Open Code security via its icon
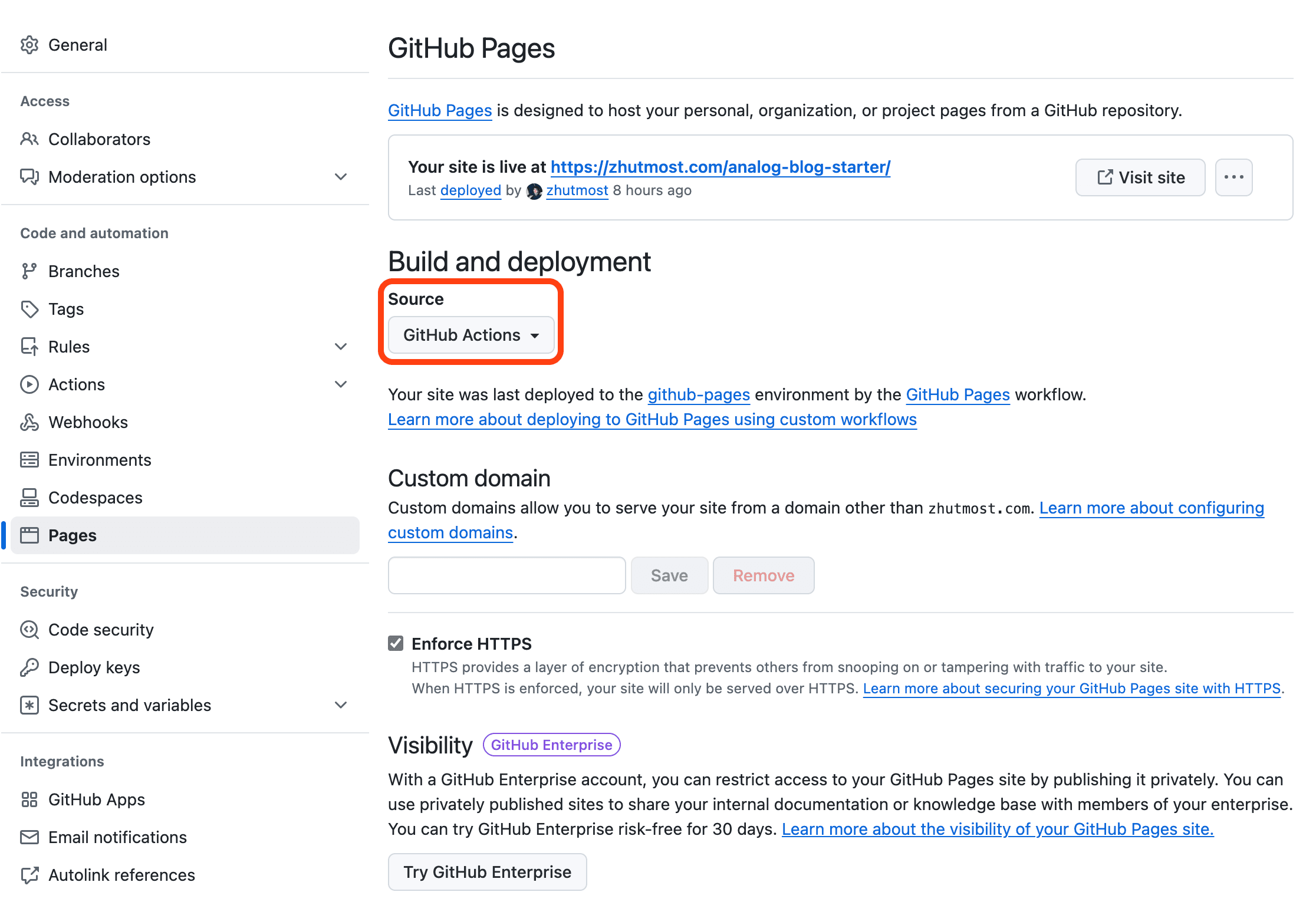1316x915 pixels. (x=30, y=629)
